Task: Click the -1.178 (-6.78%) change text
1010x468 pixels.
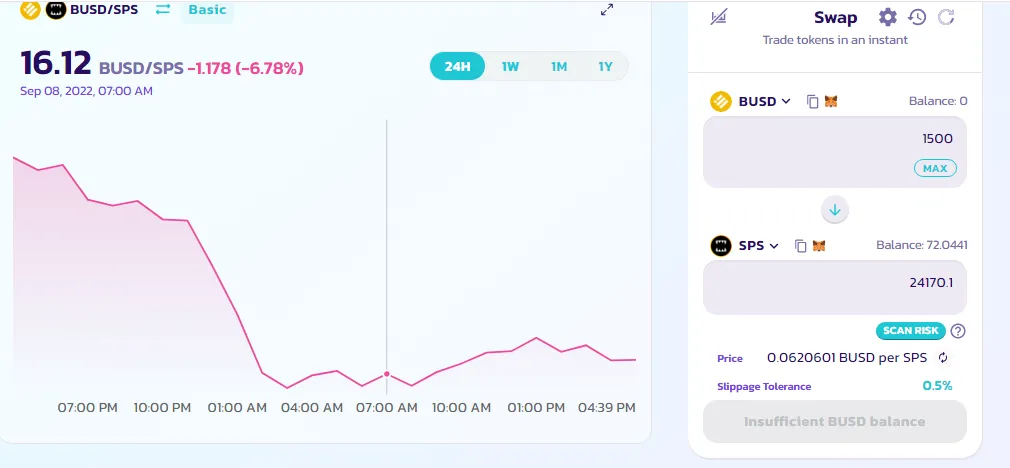Action: [x=245, y=68]
